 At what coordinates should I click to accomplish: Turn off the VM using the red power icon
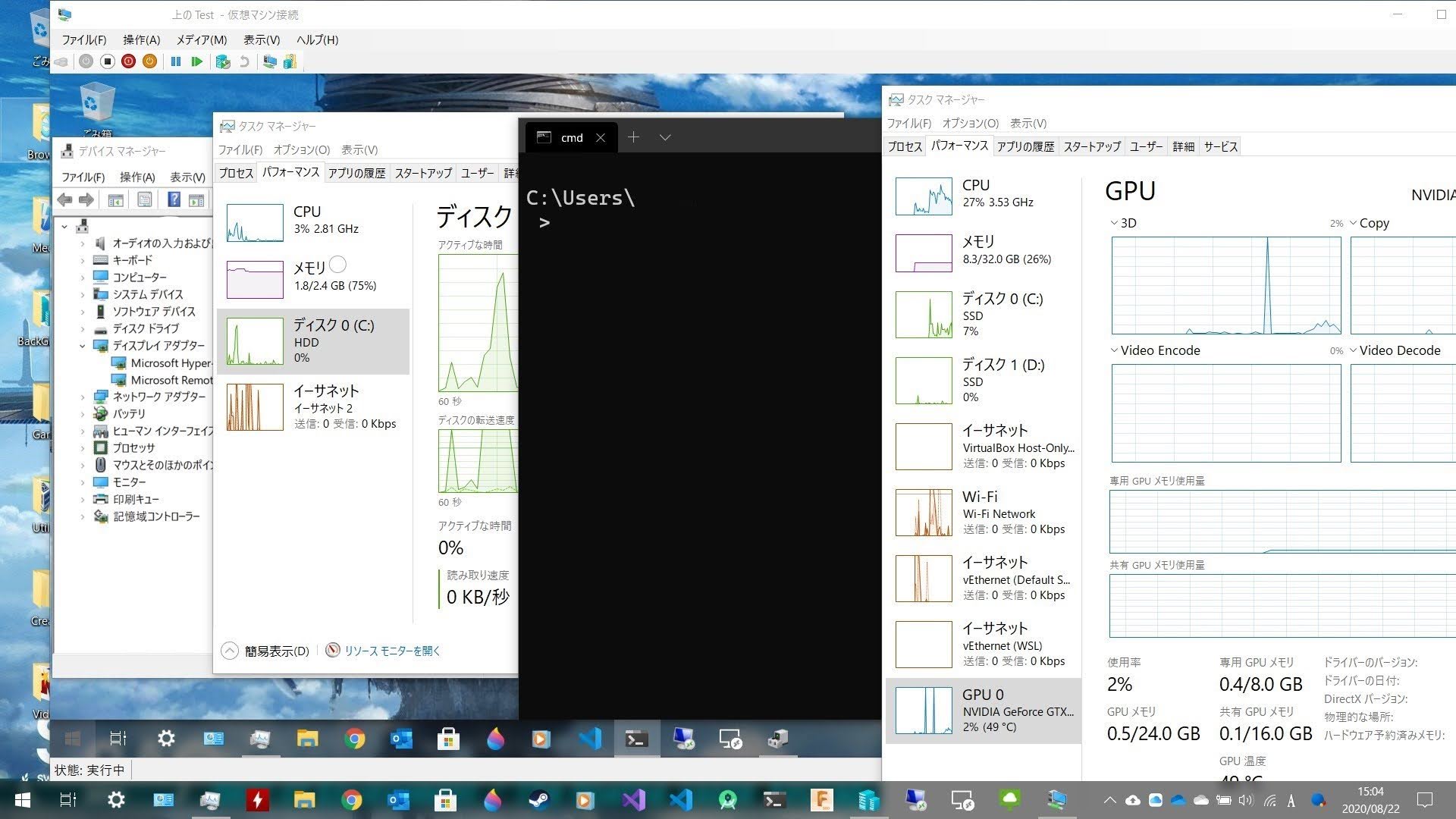127,61
